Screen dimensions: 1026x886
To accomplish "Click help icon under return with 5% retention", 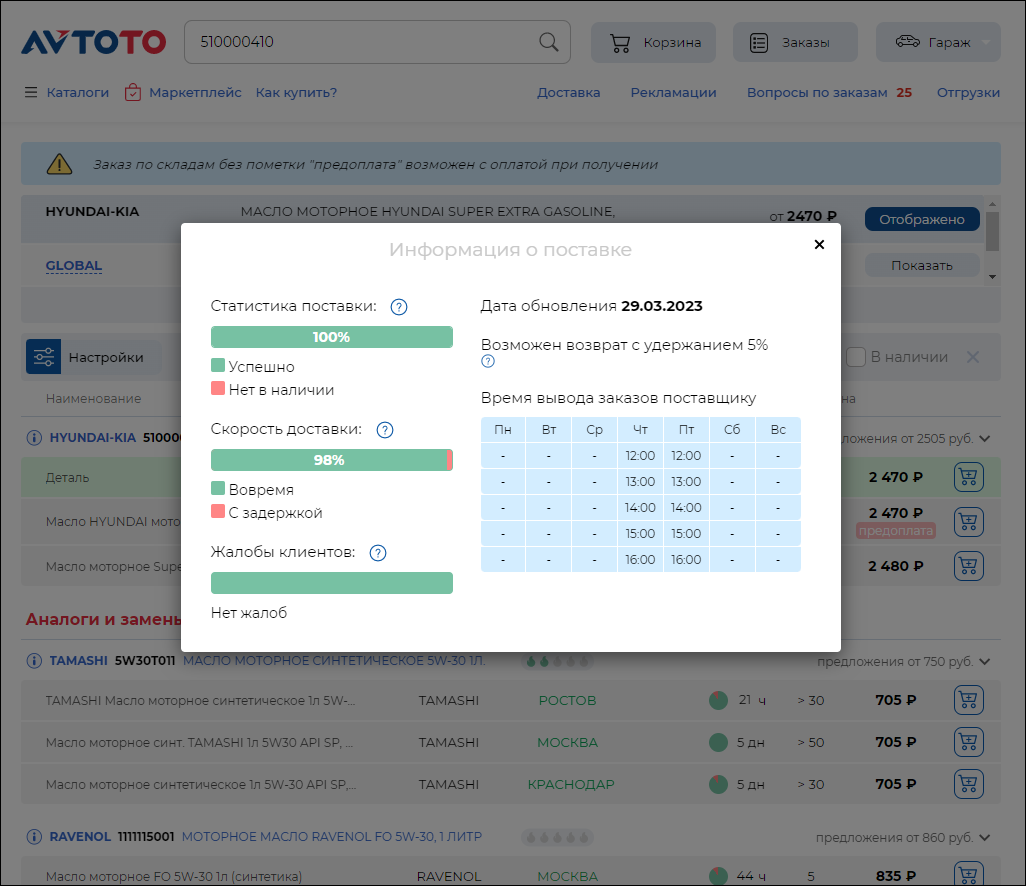I will pos(487,361).
